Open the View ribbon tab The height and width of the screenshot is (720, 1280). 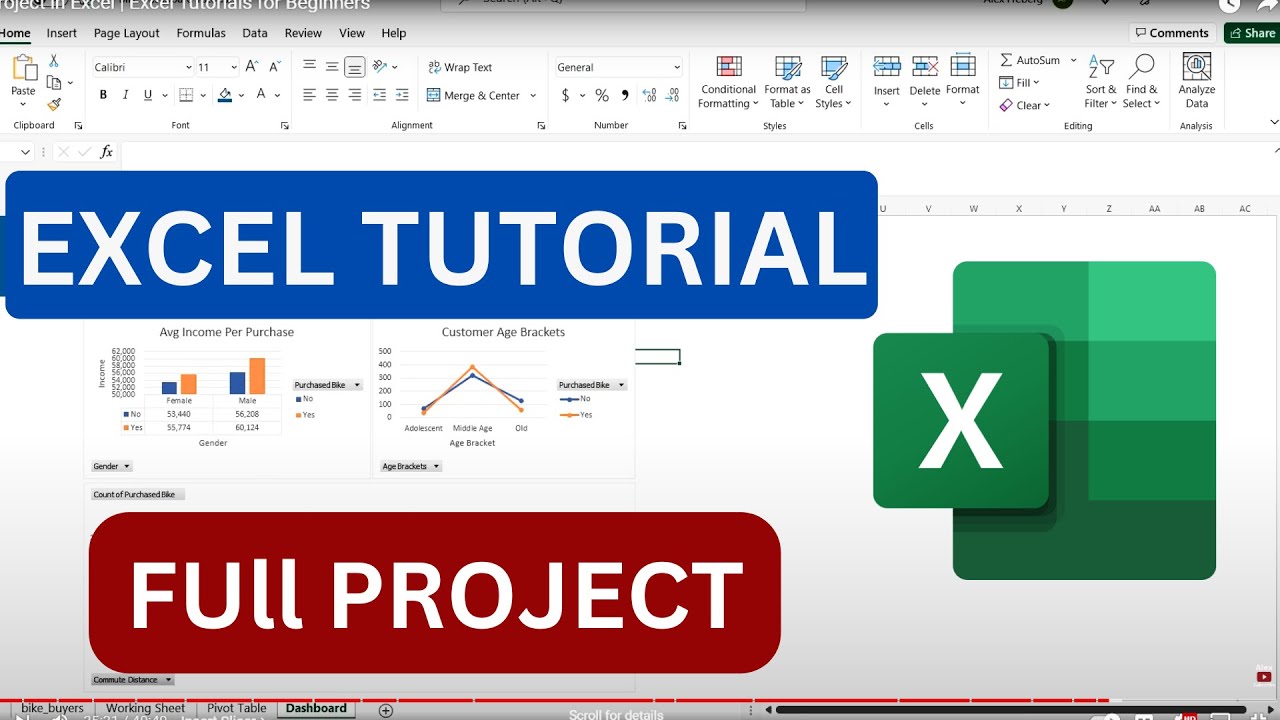[352, 33]
